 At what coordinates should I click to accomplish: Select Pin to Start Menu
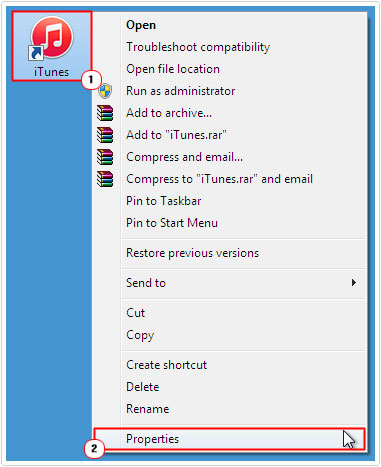(230, 223)
